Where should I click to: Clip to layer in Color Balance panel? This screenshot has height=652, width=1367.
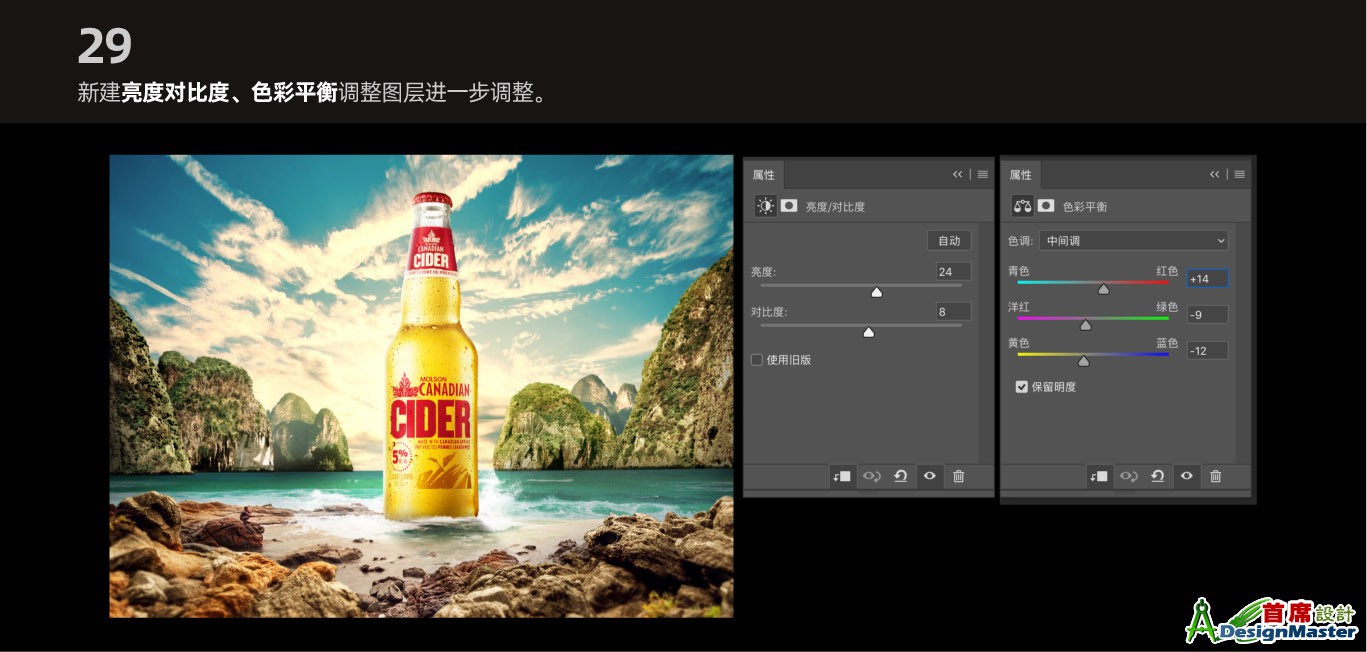coord(1099,477)
